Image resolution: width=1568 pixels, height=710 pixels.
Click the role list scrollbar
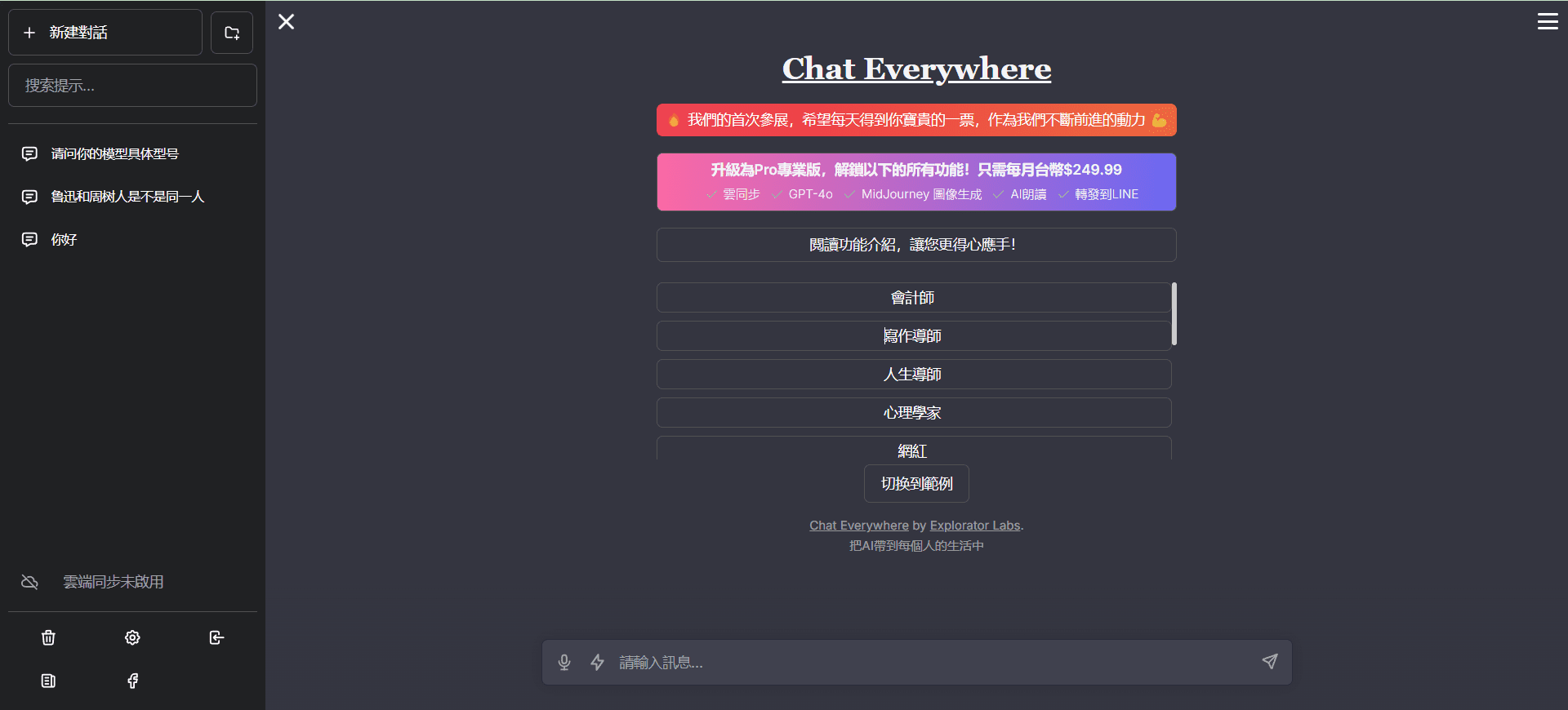(x=1174, y=314)
